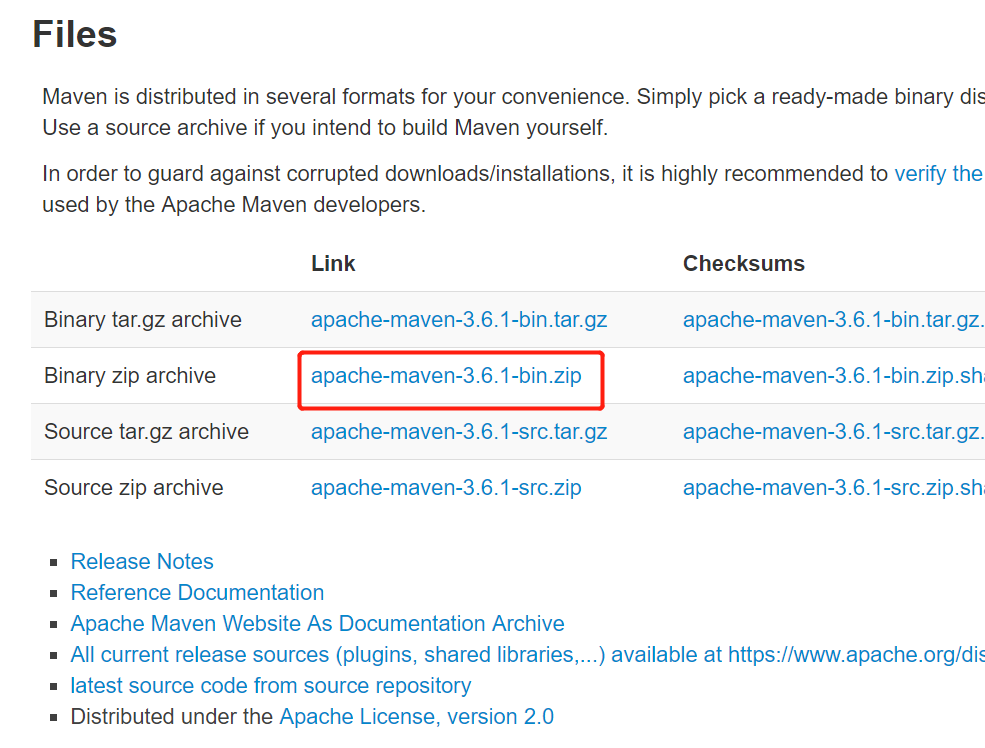Screen dimensions: 985x748
Task: Download the apache-maven-3.6.1-bin.zip binary archive
Action: coord(449,375)
